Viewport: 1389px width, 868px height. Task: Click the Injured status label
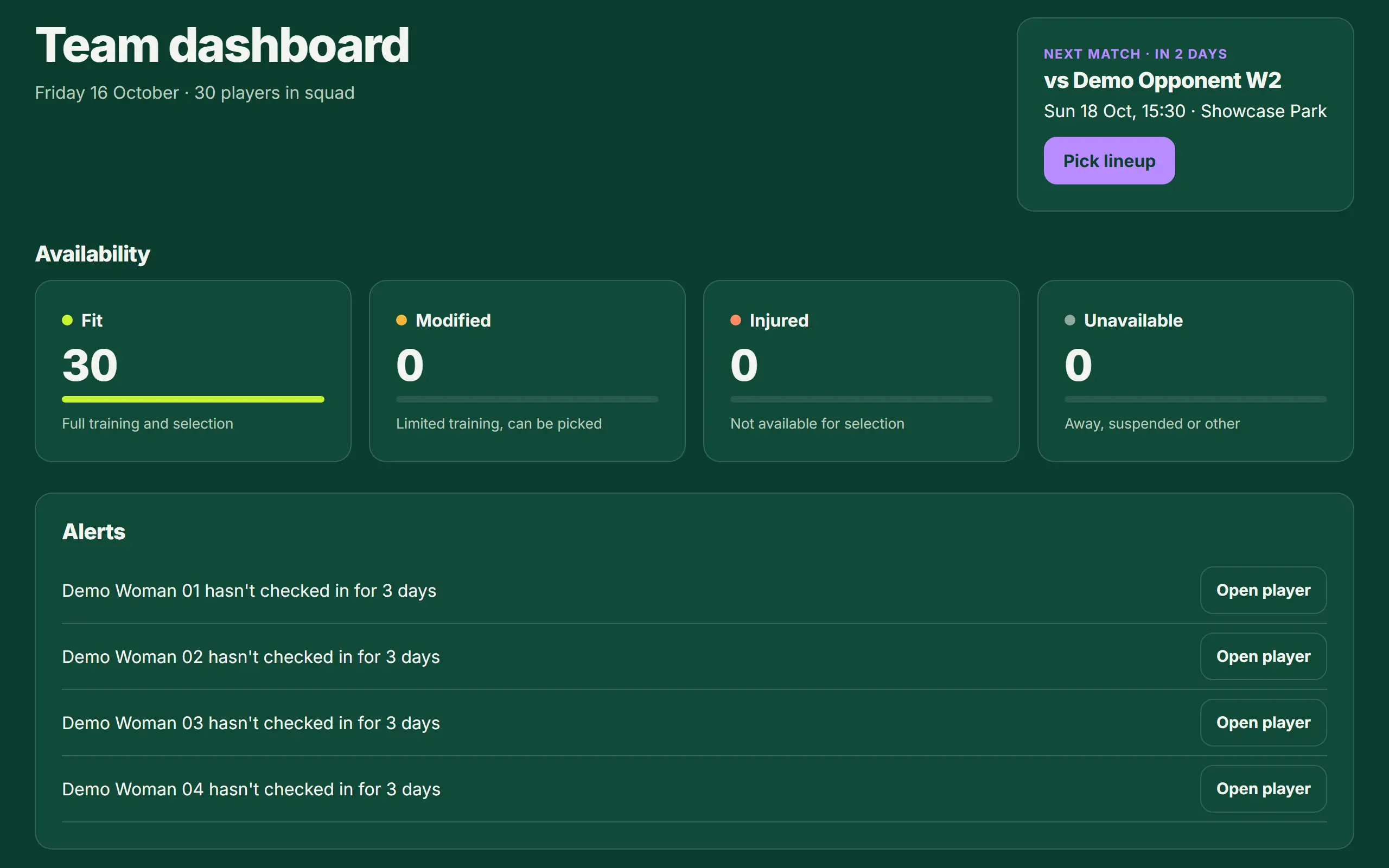point(779,320)
